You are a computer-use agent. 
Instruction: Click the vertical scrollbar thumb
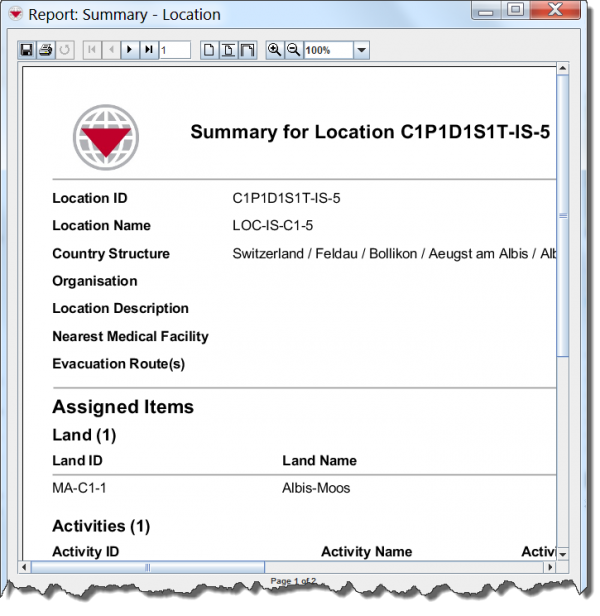point(563,215)
